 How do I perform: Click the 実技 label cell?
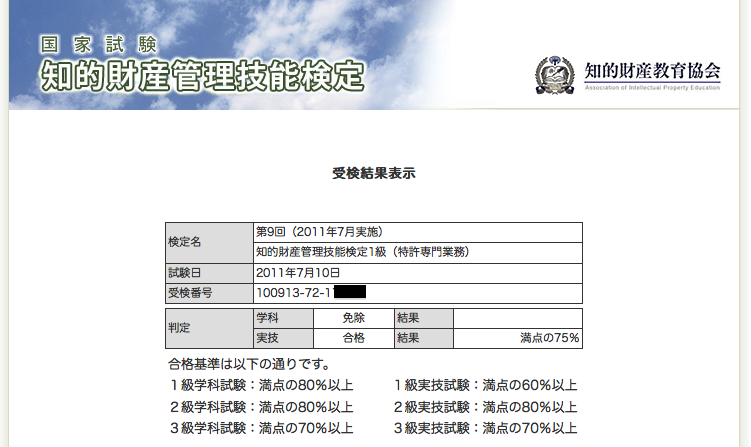click(x=283, y=338)
